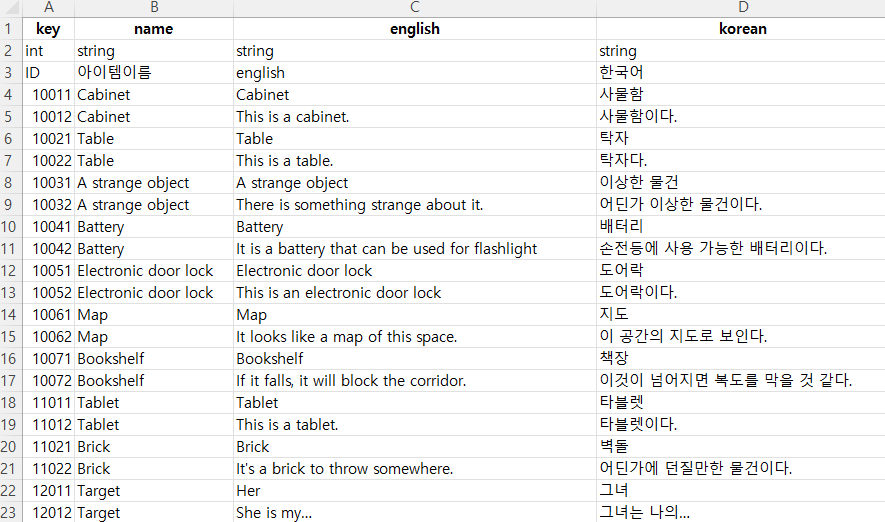Select the '어딘가에 던질만한 물건이다.' cell

point(741,469)
